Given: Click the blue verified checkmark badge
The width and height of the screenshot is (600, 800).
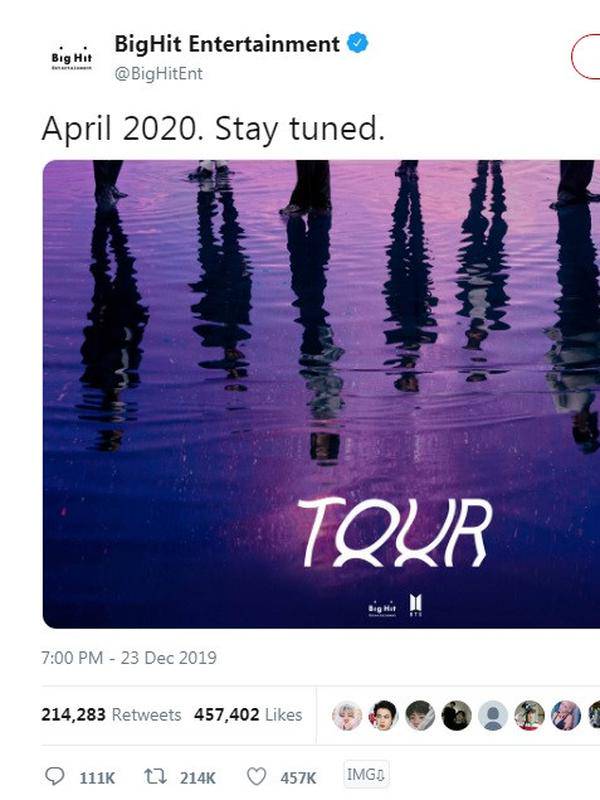Looking at the screenshot, I should tap(357, 44).
